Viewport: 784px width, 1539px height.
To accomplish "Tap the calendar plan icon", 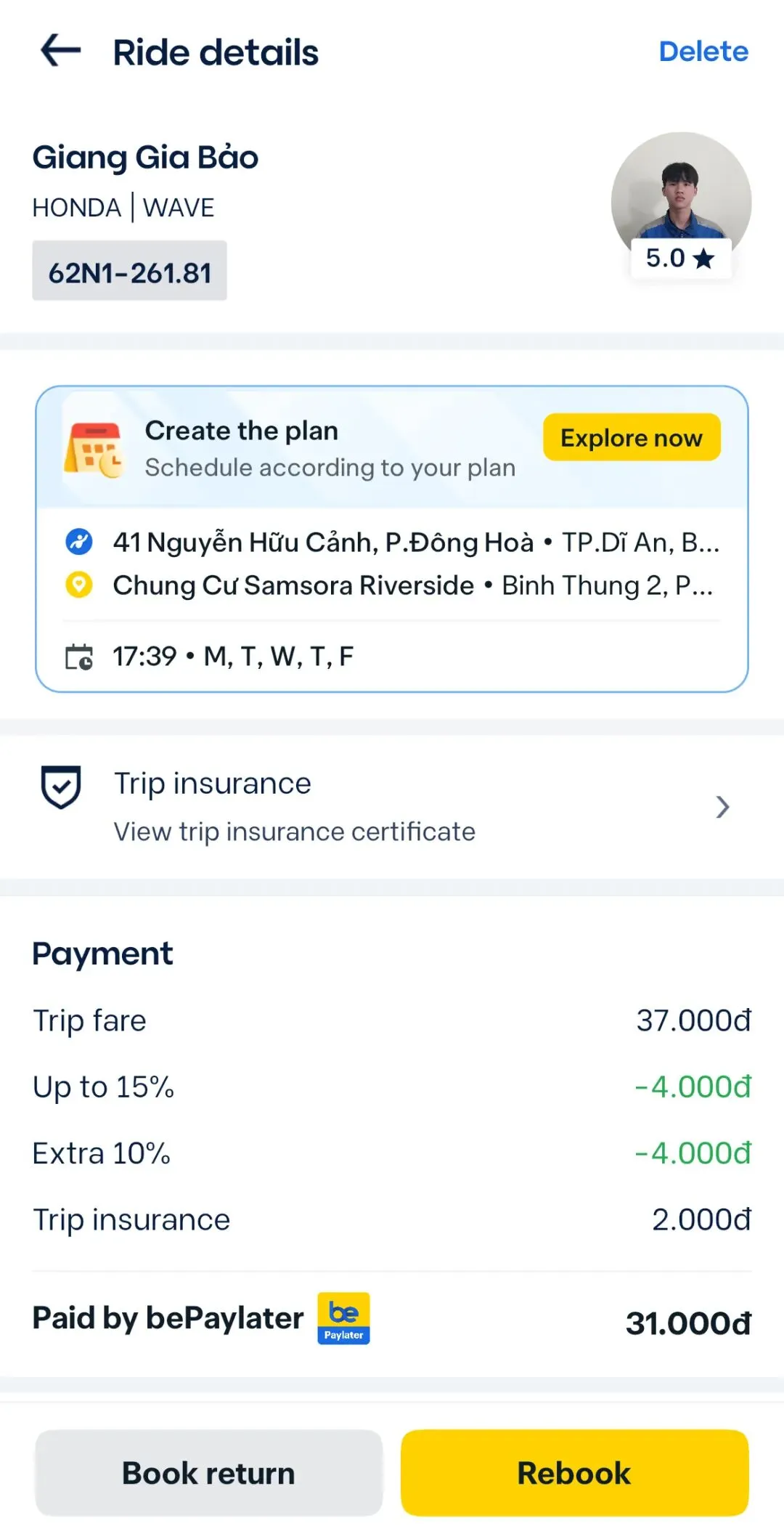I will [94, 450].
